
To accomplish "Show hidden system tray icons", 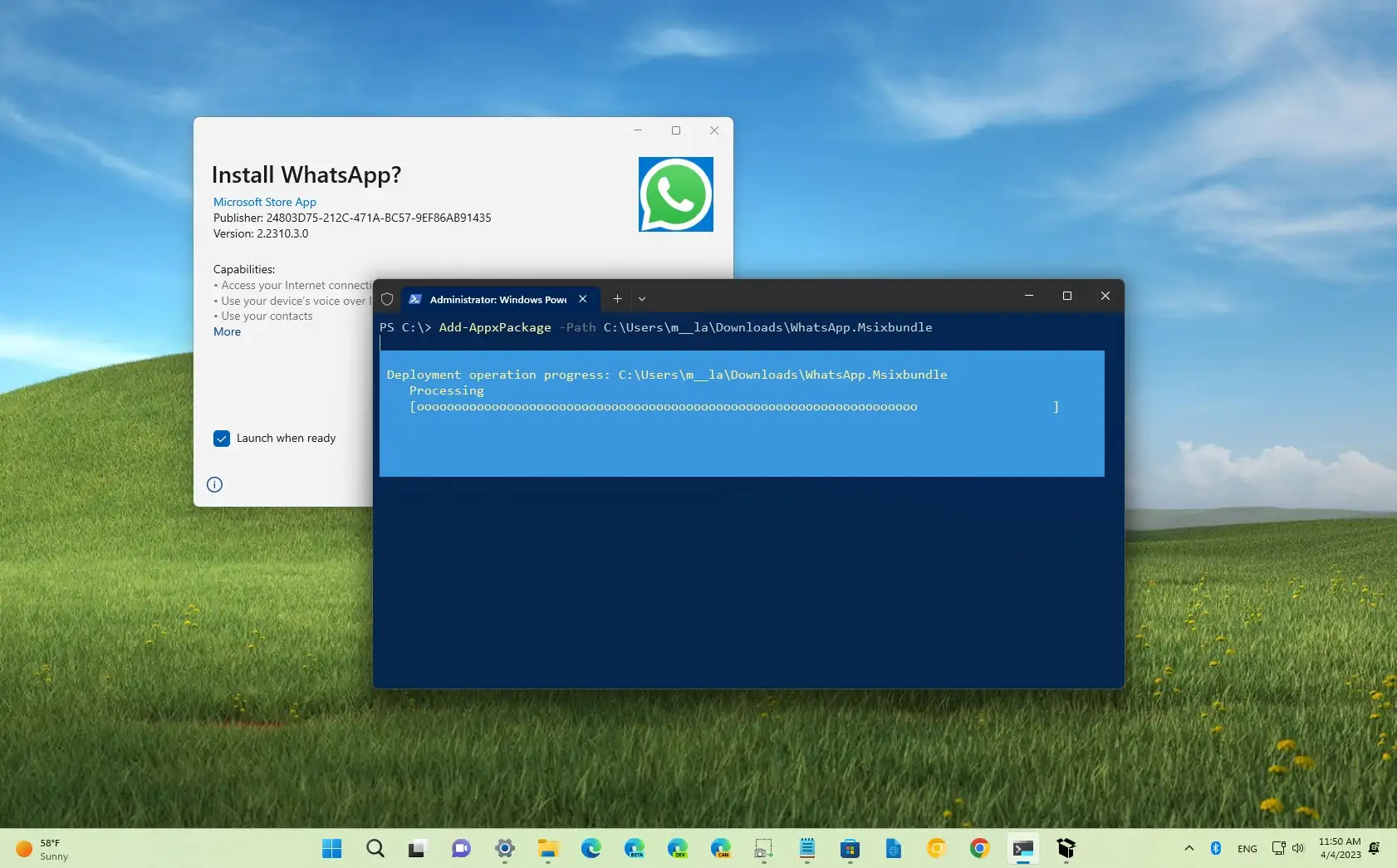I will [x=1189, y=848].
